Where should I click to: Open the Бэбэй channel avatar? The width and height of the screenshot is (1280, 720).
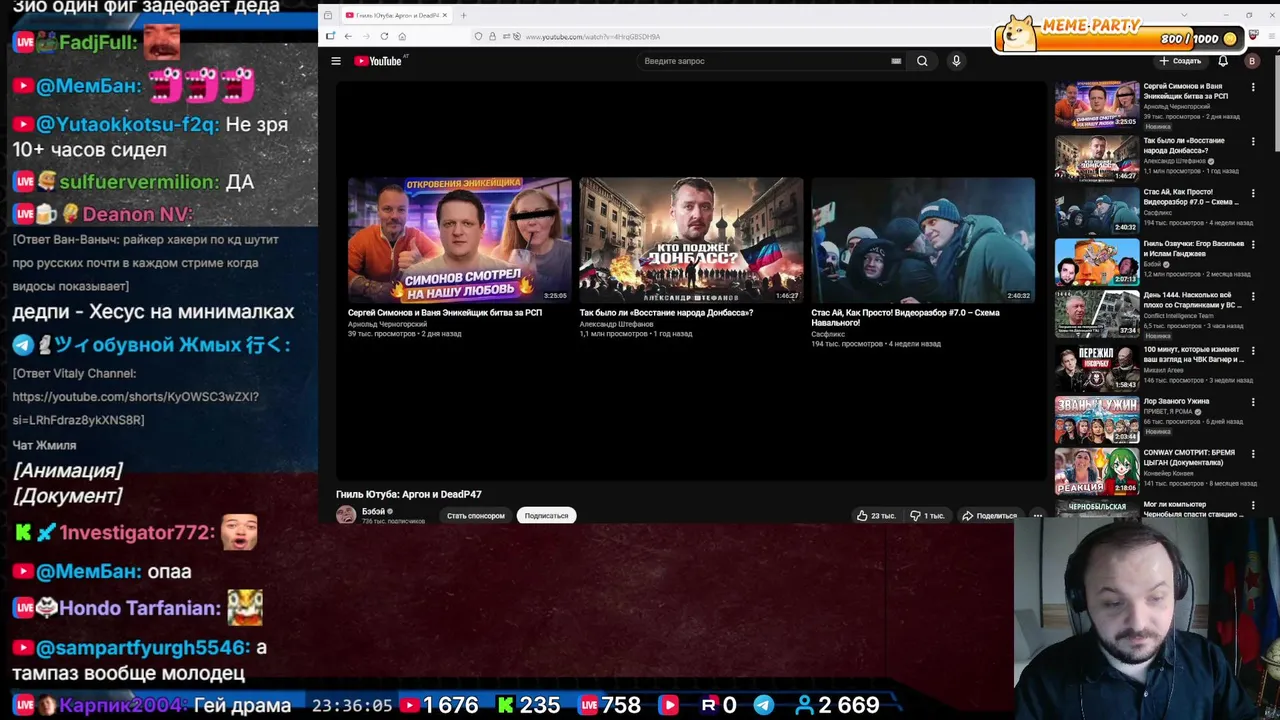[346, 515]
